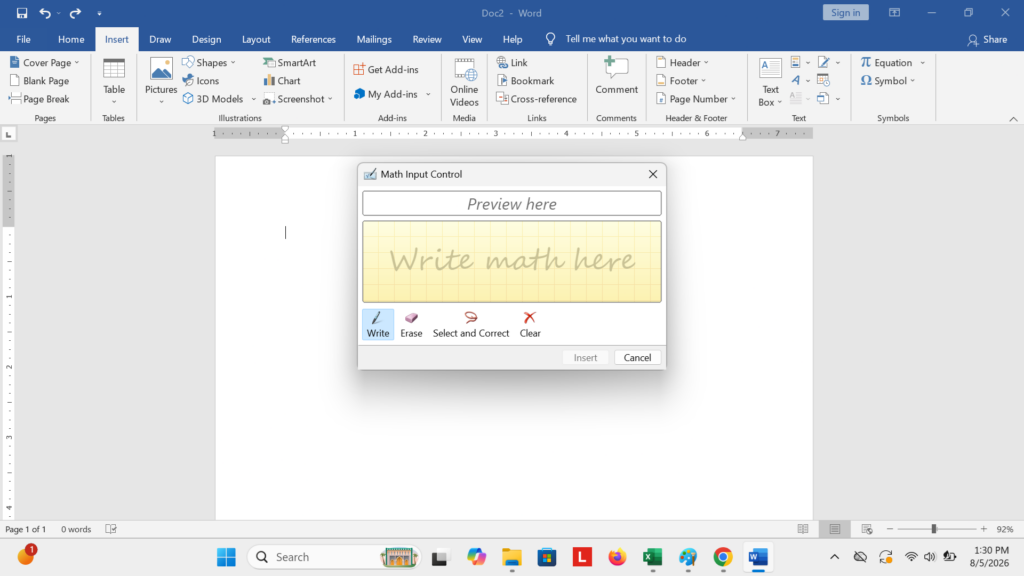
Task: Clear the math writing area
Action: (x=530, y=325)
